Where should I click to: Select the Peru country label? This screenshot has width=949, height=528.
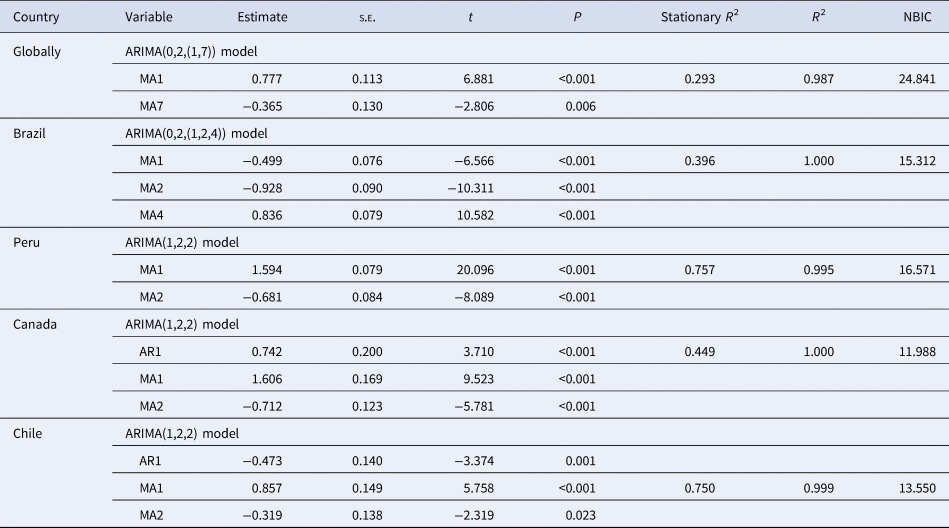[26, 241]
